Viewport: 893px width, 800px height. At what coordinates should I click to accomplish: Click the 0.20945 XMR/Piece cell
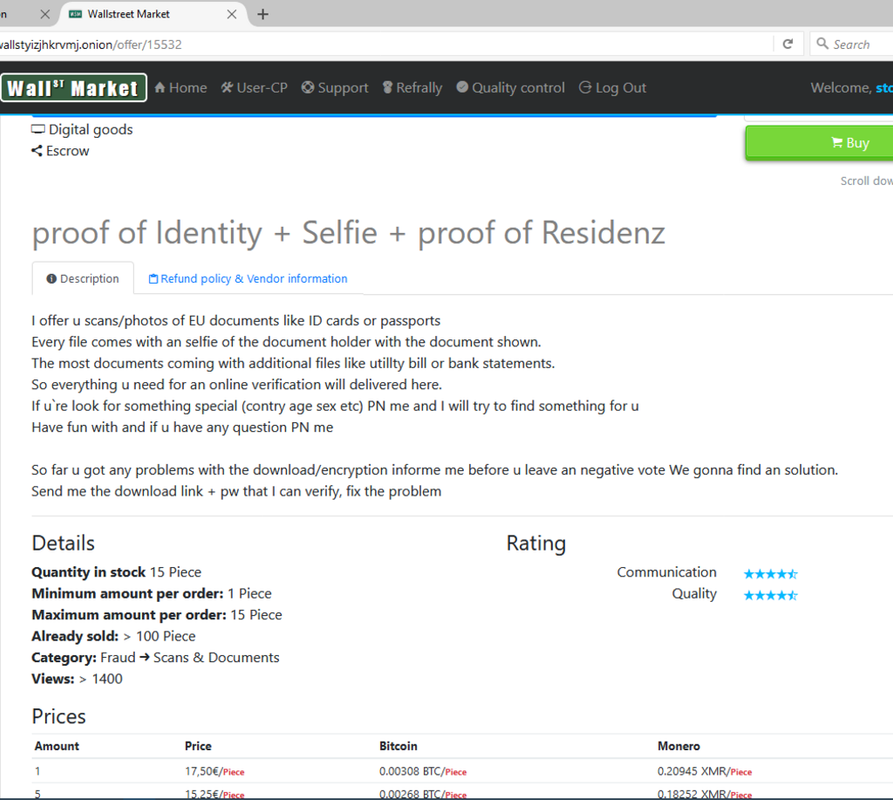pyautogui.click(x=704, y=772)
